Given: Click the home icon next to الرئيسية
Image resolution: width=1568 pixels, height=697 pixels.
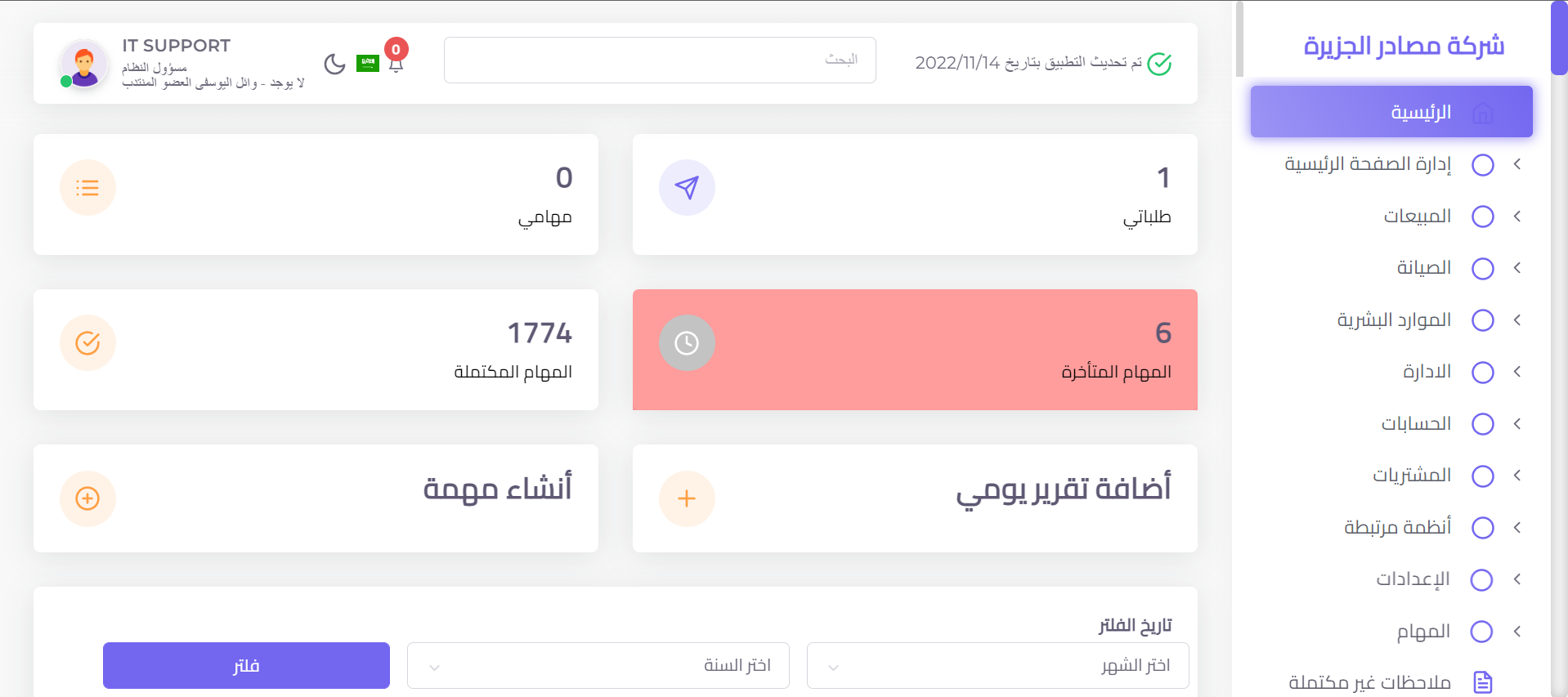Looking at the screenshot, I should pos(1484,112).
